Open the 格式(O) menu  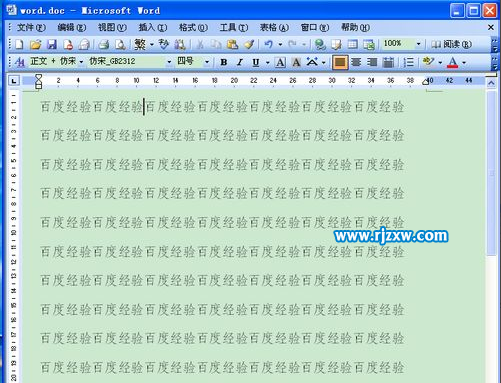(193, 27)
